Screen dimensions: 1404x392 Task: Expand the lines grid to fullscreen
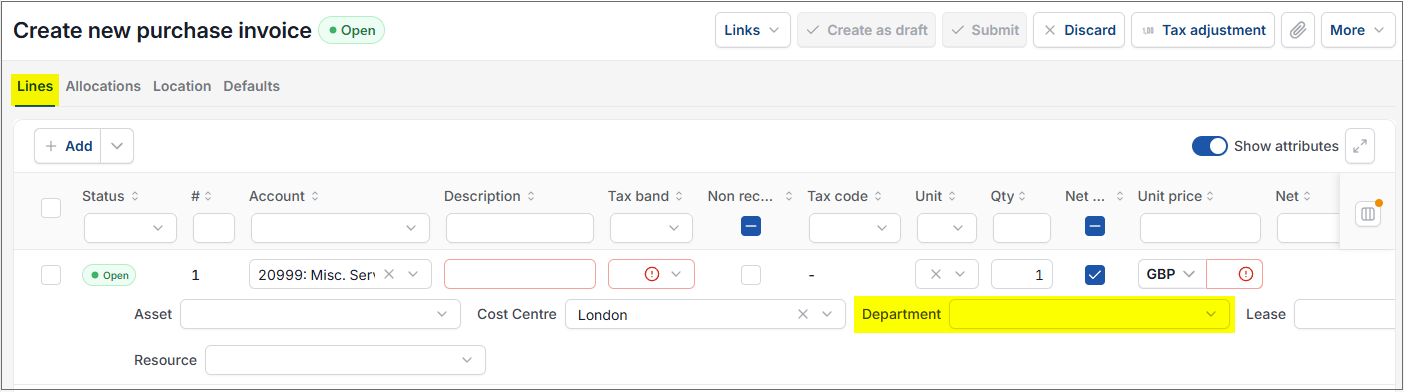pos(1359,146)
